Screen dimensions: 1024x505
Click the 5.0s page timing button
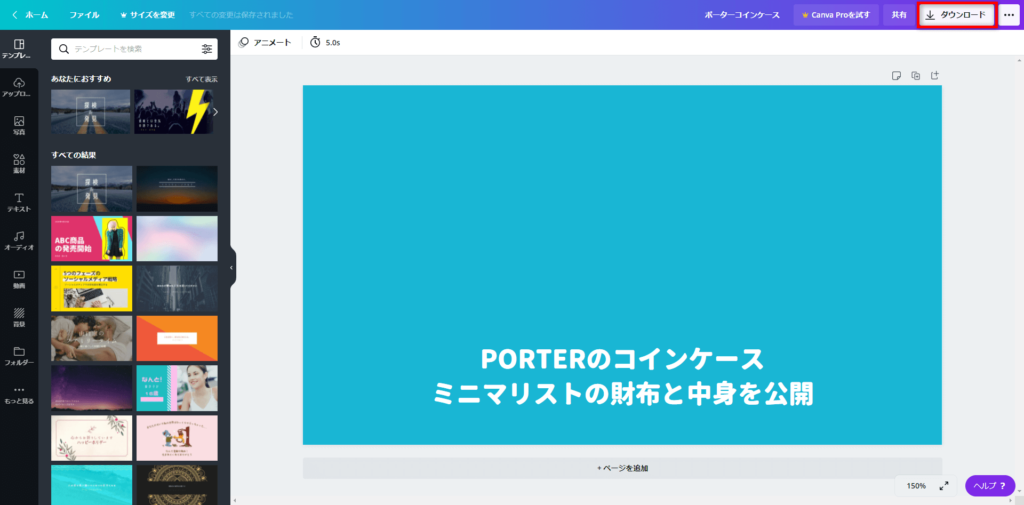click(325, 42)
